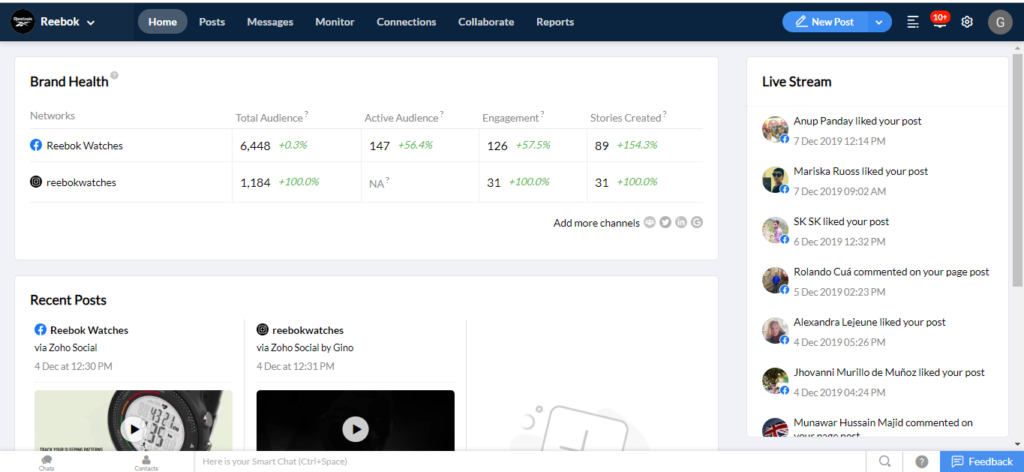Click the text-lines icon beside New Post
Screen dimensions: 1024x472
[x=912, y=22]
